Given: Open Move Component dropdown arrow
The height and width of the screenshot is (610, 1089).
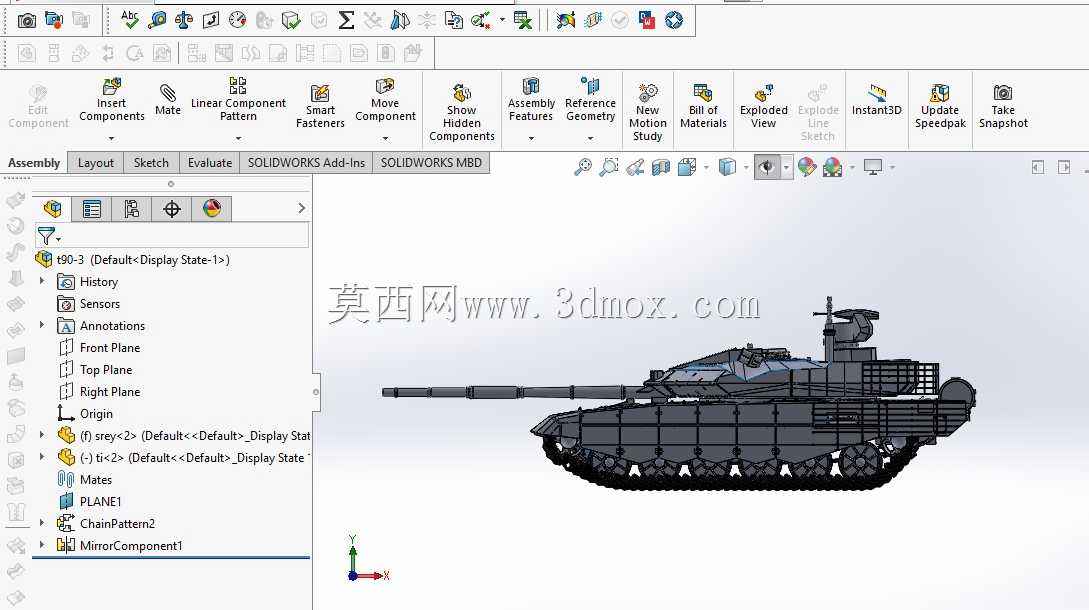Looking at the screenshot, I should click(x=385, y=138).
